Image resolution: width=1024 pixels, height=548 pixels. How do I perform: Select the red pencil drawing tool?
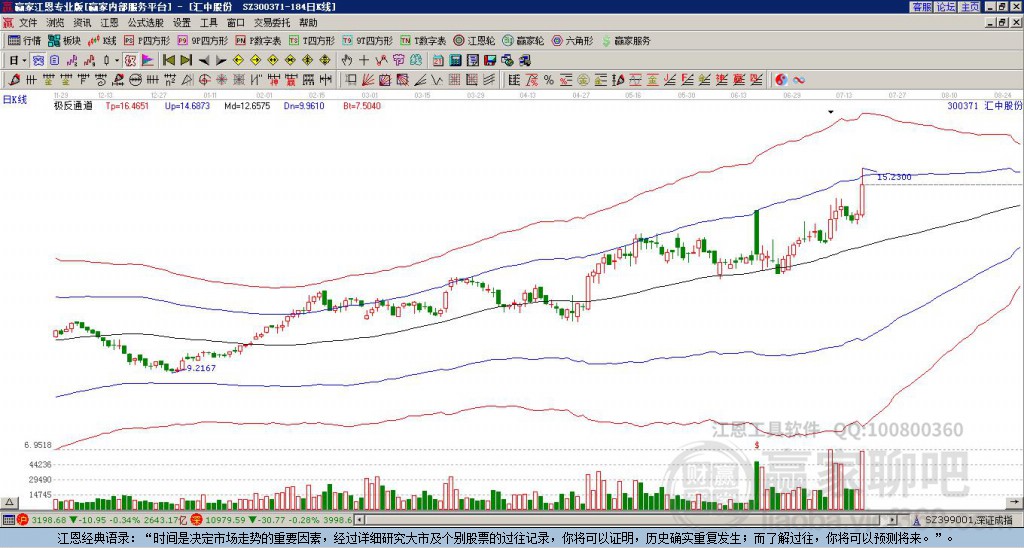[x=14, y=80]
